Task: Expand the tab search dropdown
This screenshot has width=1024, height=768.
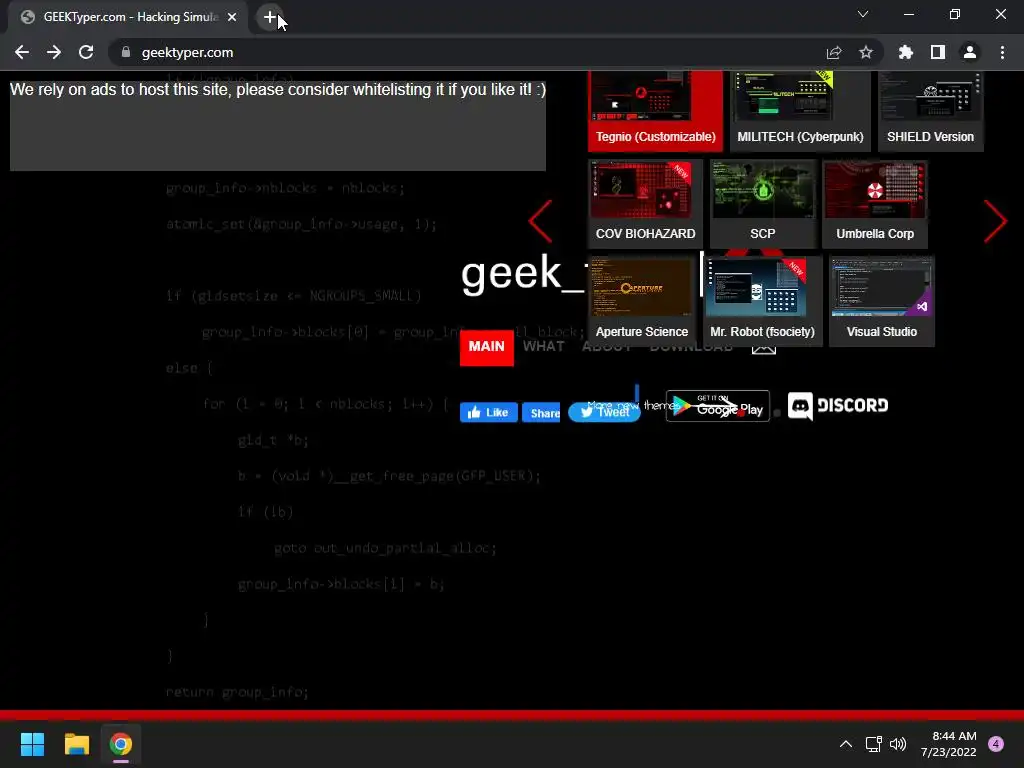Action: [x=863, y=14]
